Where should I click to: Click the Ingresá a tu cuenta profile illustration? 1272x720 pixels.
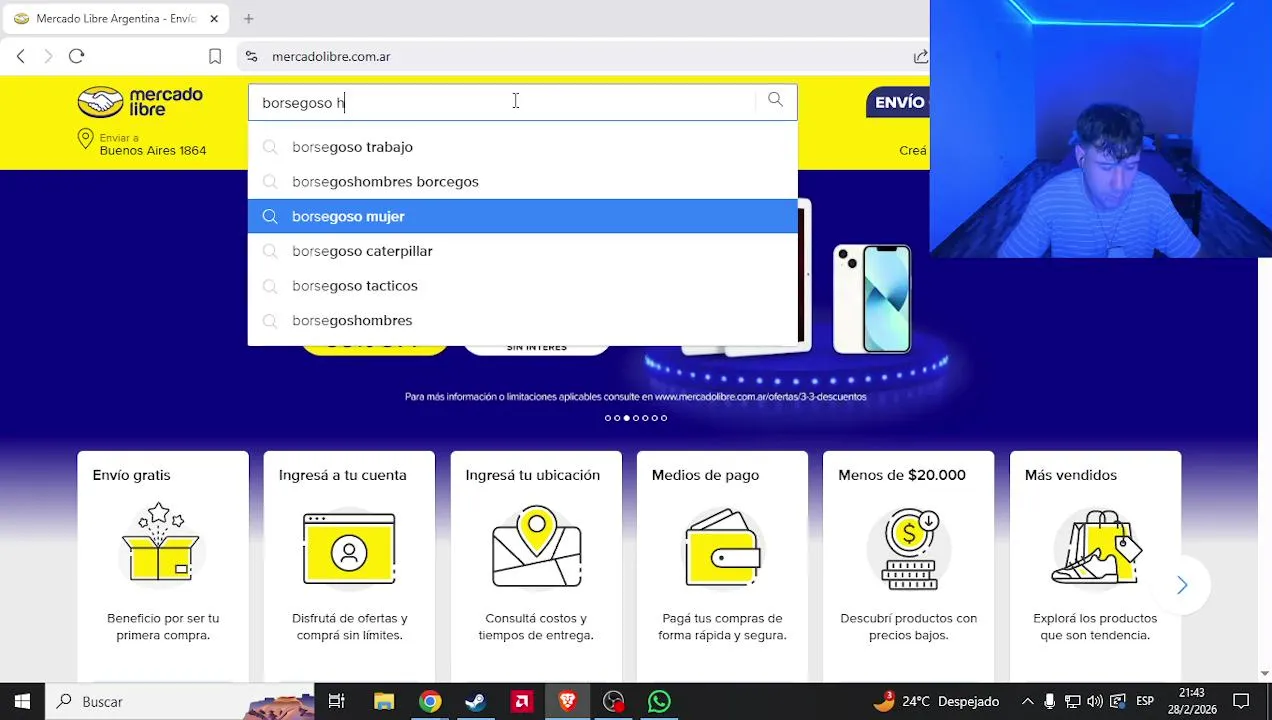(349, 548)
